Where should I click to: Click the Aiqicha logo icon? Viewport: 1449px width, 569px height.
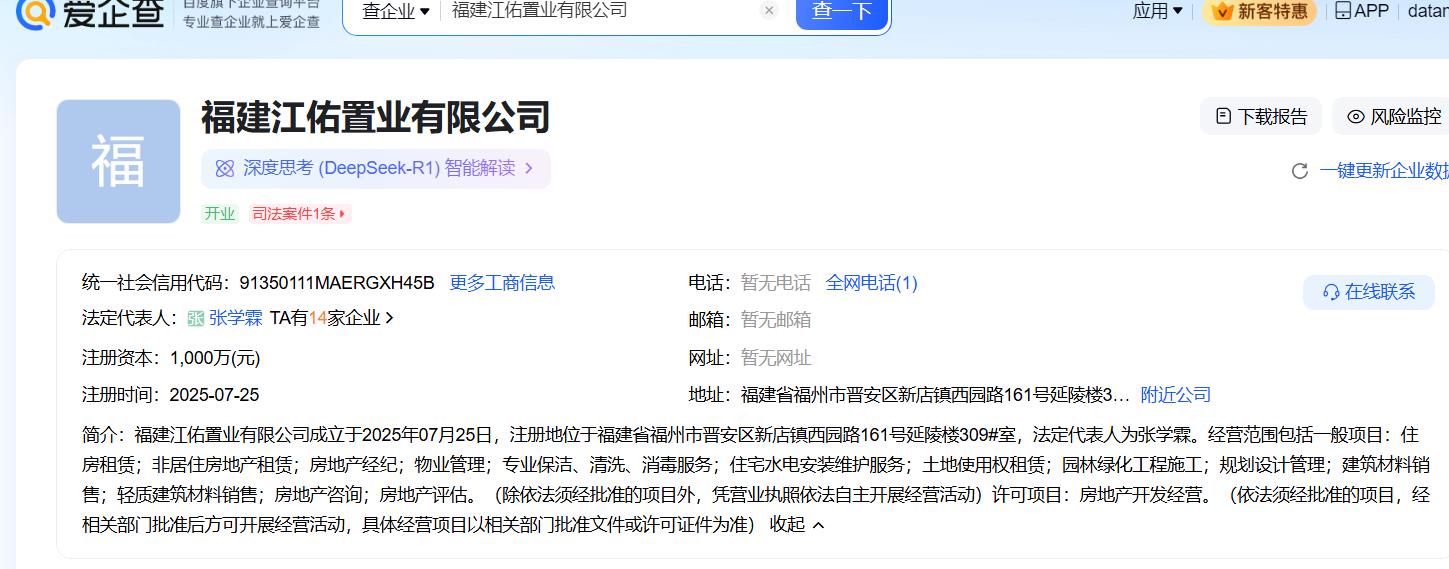[x=36, y=11]
